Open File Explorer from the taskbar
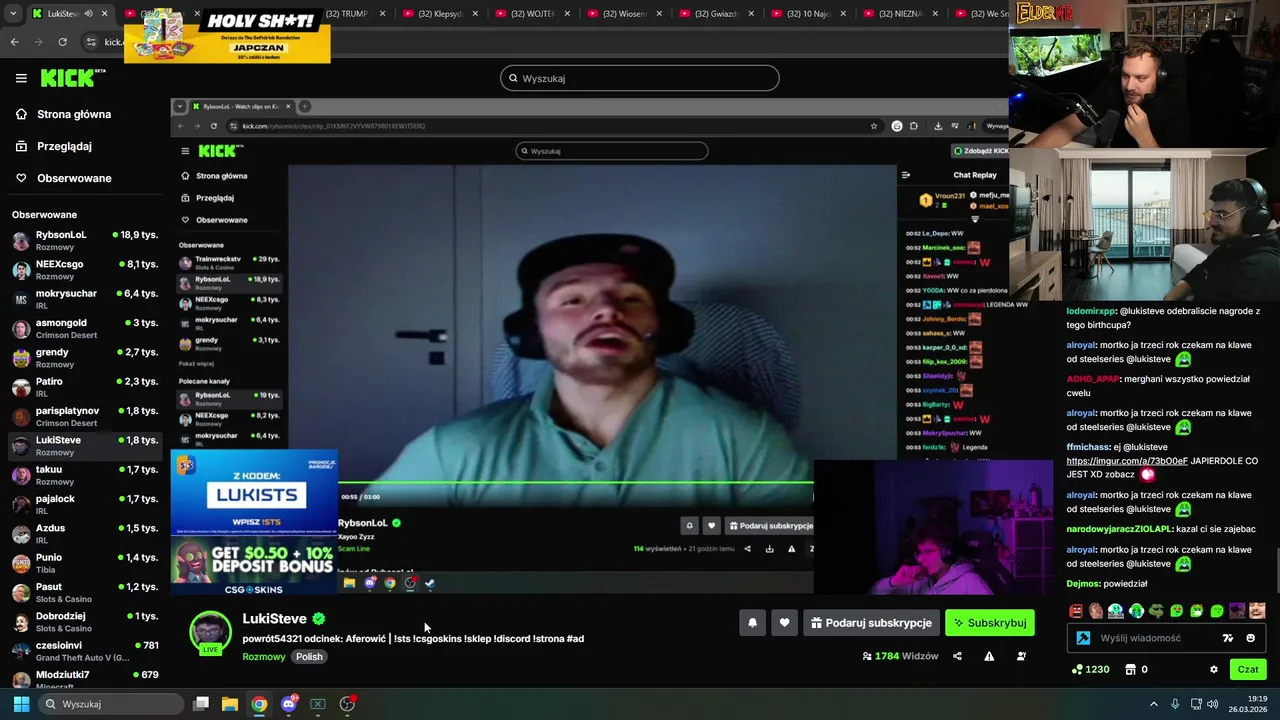Image resolution: width=1280 pixels, height=720 pixels. pyautogui.click(x=230, y=704)
